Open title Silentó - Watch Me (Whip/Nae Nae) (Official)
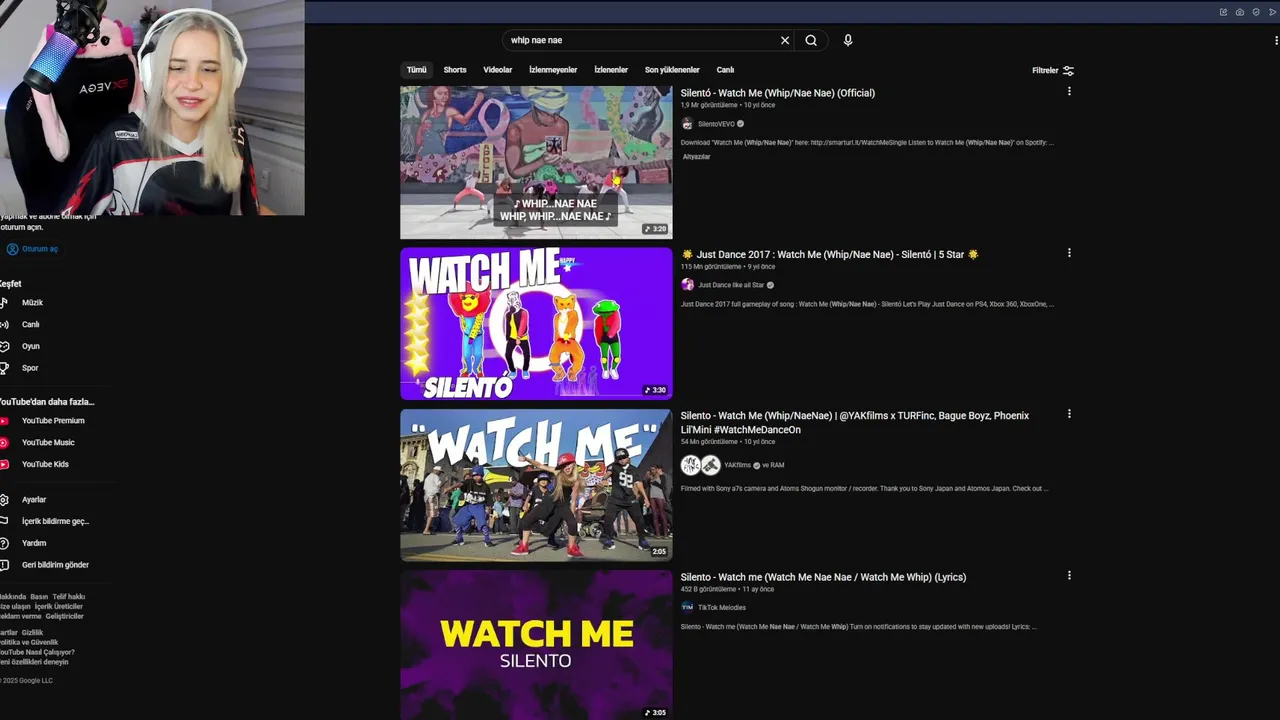This screenshot has width=1280, height=720. [x=778, y=93]
